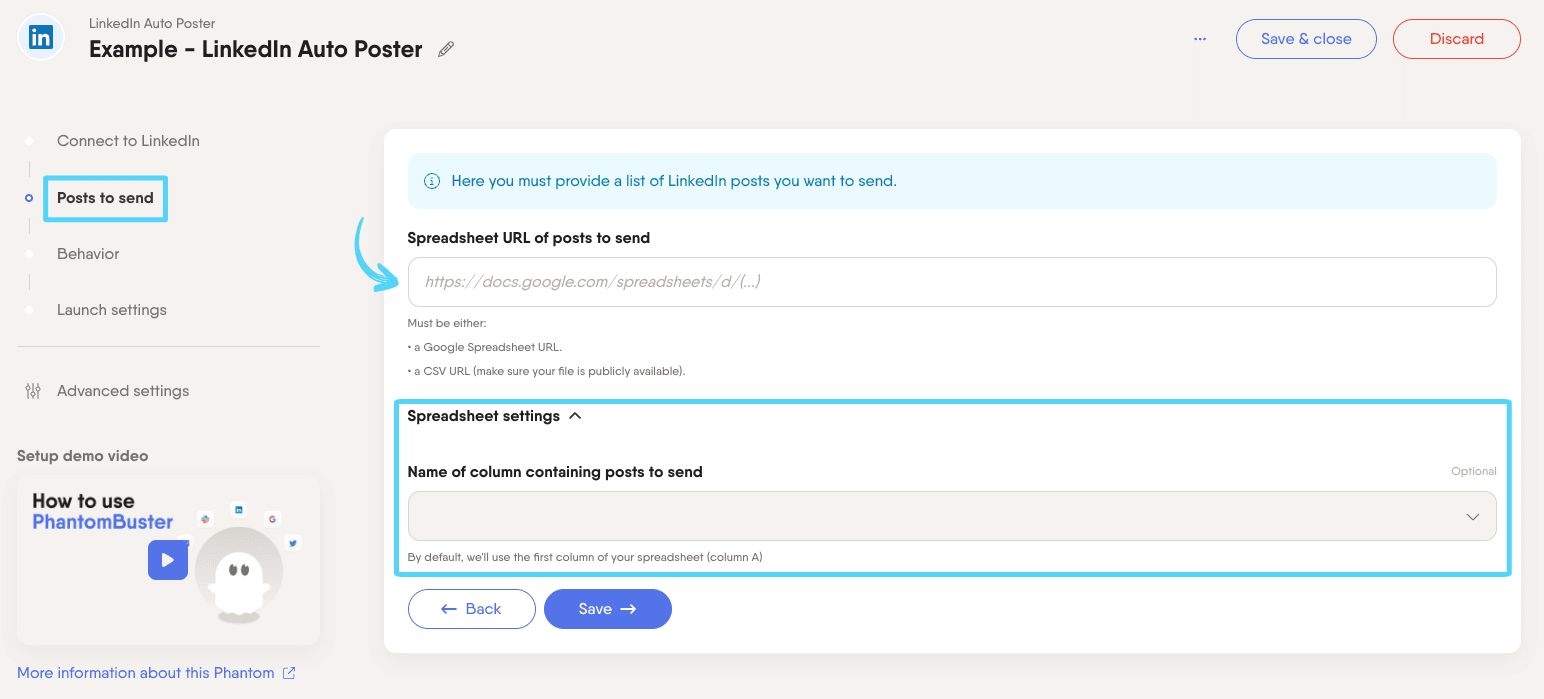The image size is (1544, 699).
Task: Open the Launch settings step
Action: point(112,310)
